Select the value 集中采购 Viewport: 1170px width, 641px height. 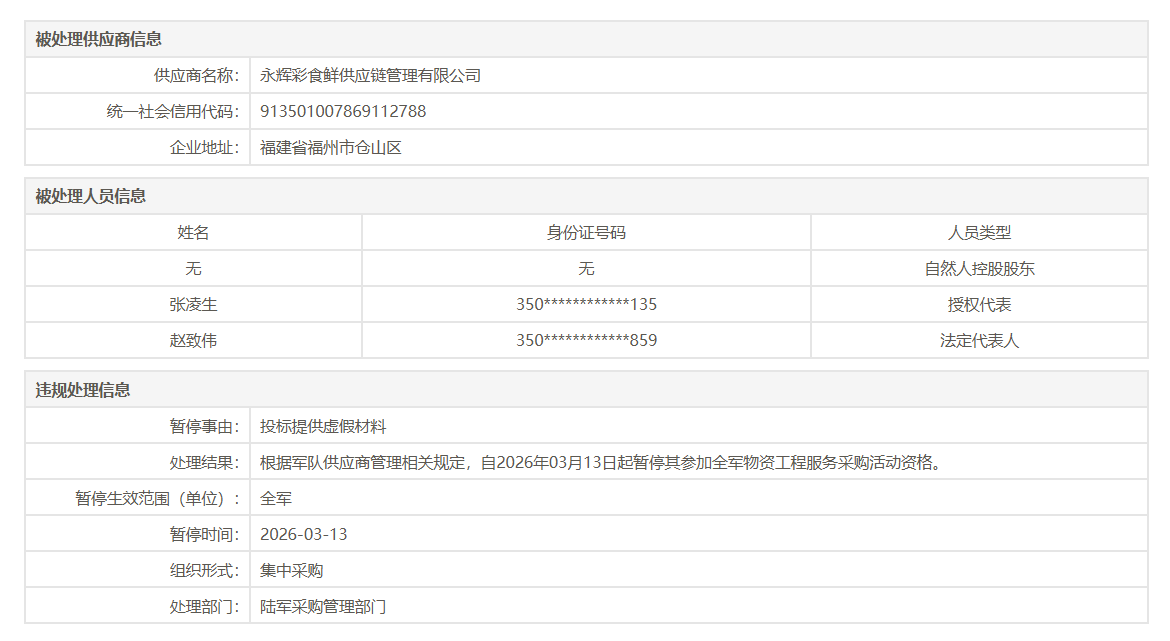point(291,571)
